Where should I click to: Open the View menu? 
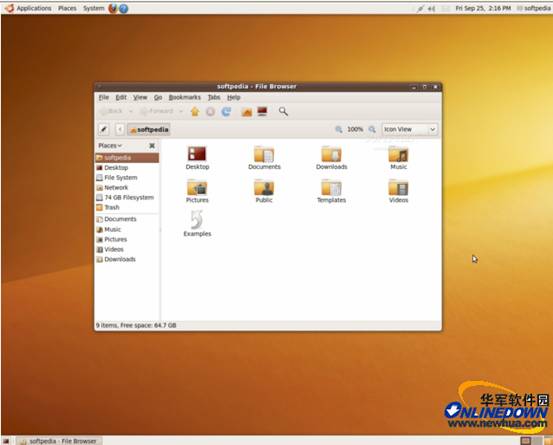140,97
